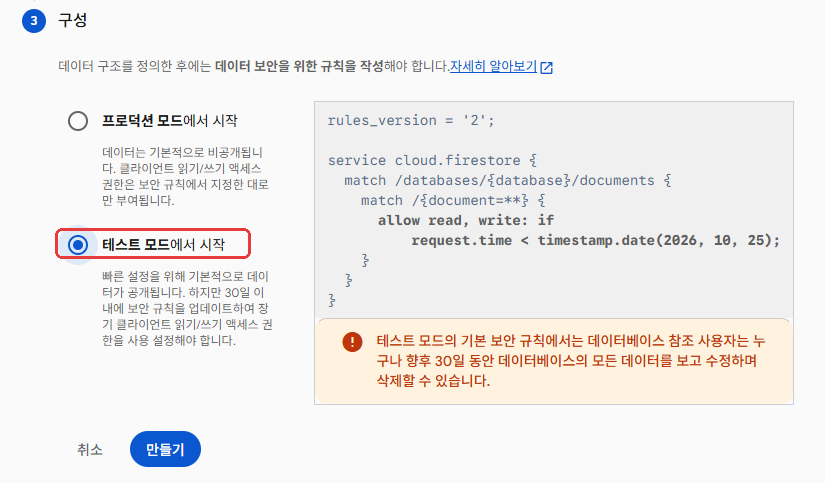825x483 pixels.
Task: Click the match /{document=**} line
Action: pos(453,200)
